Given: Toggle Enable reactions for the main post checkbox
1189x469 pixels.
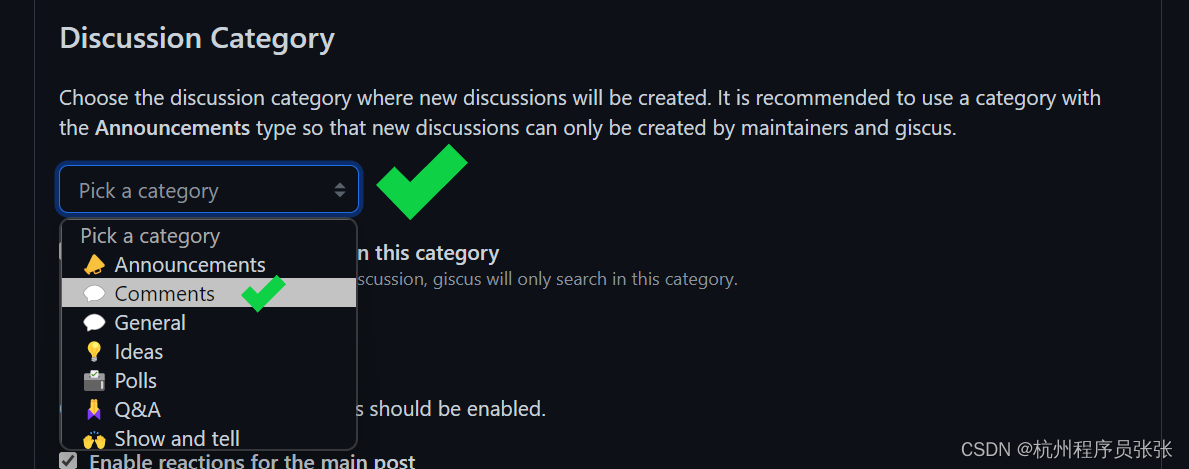Looking at the screenshot, I should pyautogui.click(x=68, y=461).
